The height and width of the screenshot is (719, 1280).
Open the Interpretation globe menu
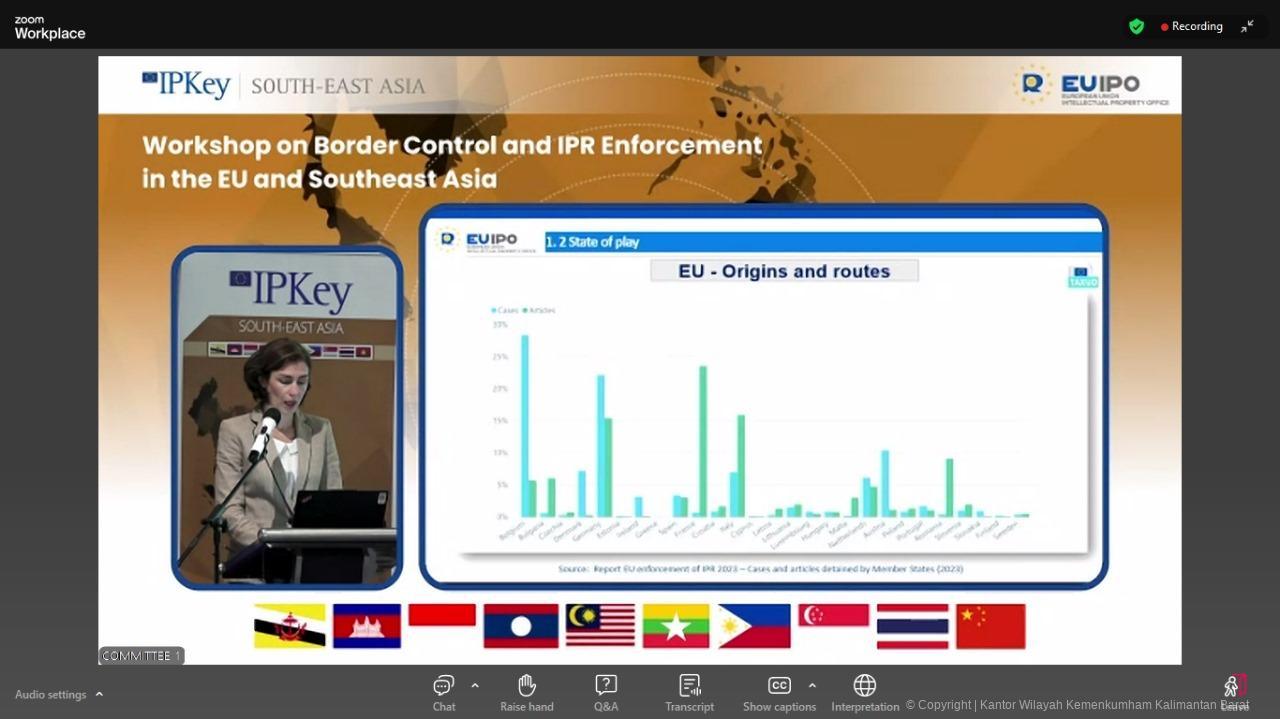(865, 692)
